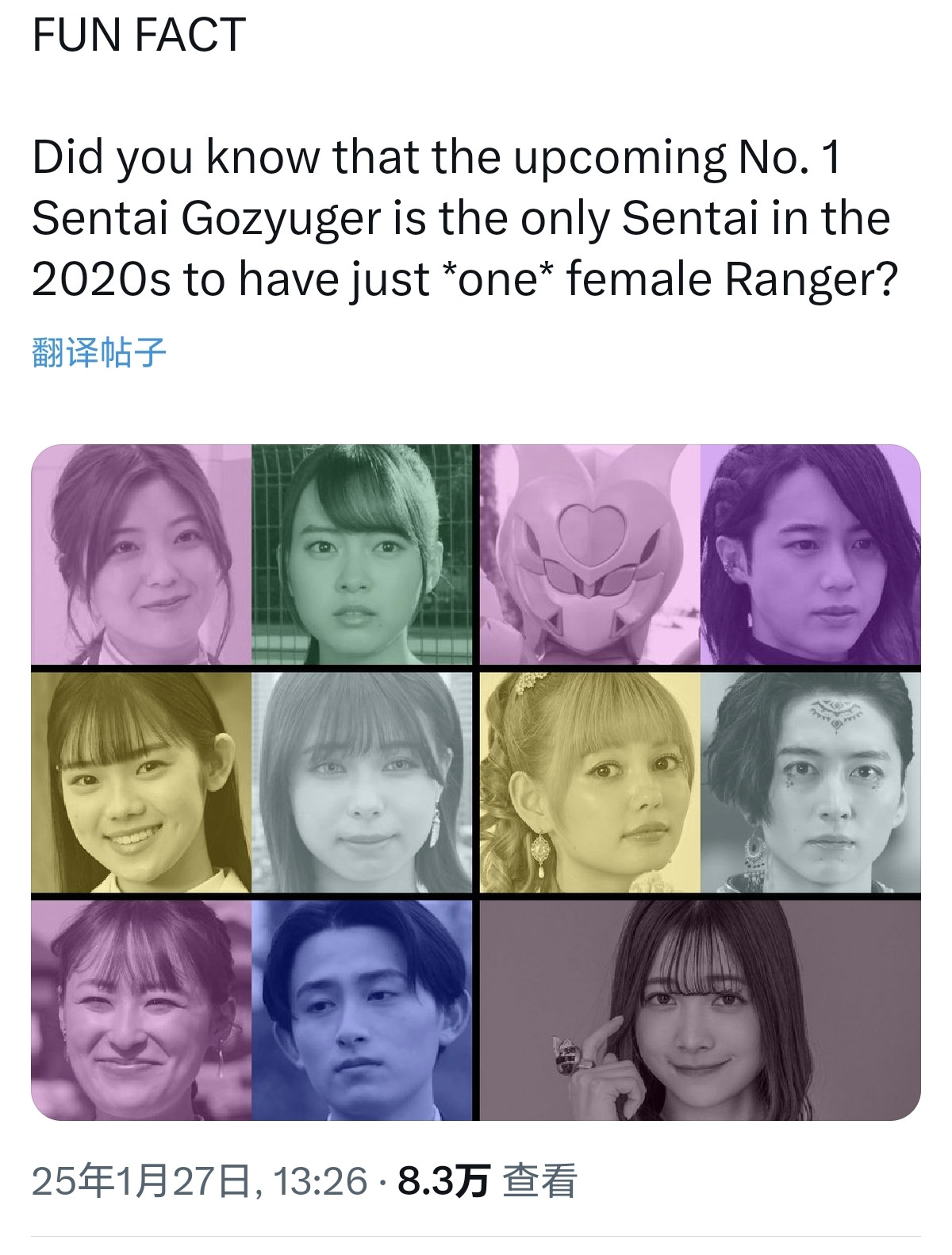Open the pink-tinted smiling woman with updo

tap(141, 554)
